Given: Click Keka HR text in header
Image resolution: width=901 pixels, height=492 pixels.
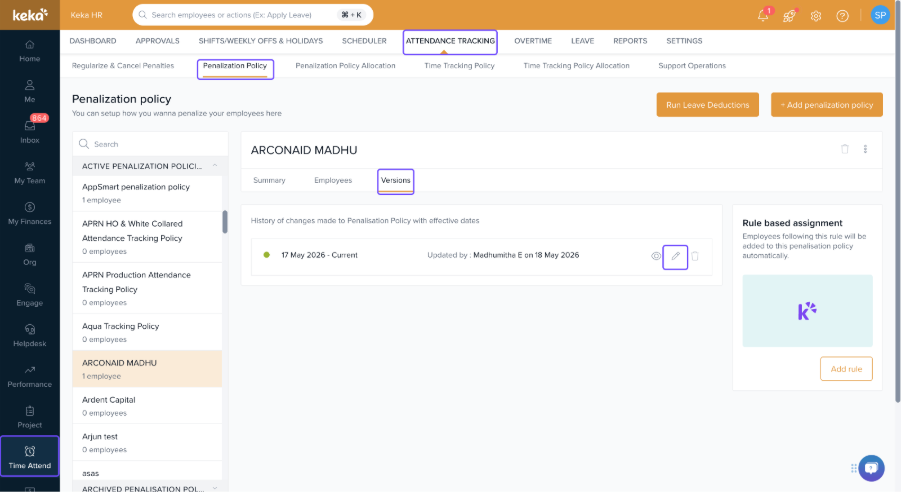Looking at the screenshot, I should (86, 15).
